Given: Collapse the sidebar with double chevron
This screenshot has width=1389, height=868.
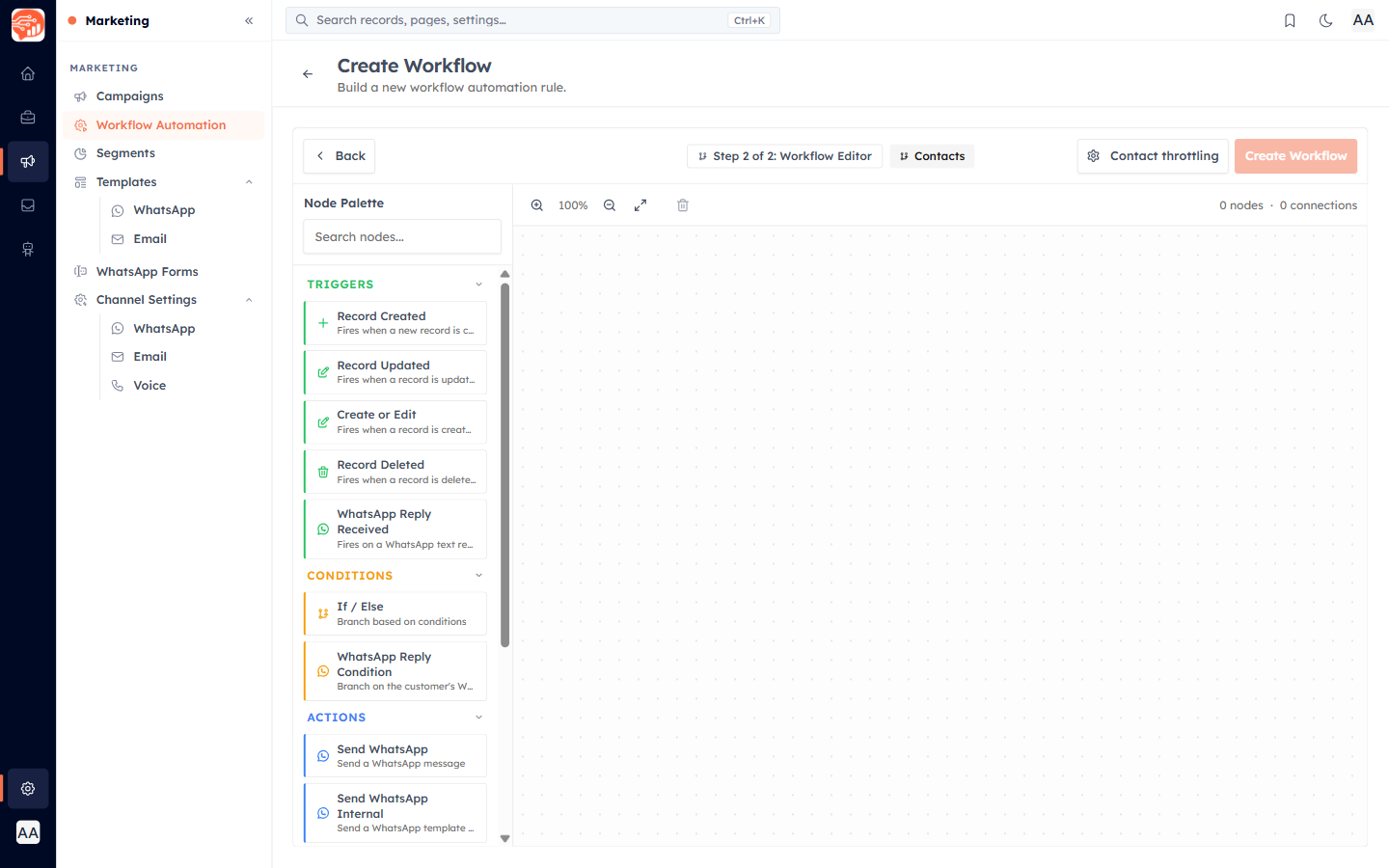Looking at the screenshot, I should pyautogui.click(x=249, y=20).
